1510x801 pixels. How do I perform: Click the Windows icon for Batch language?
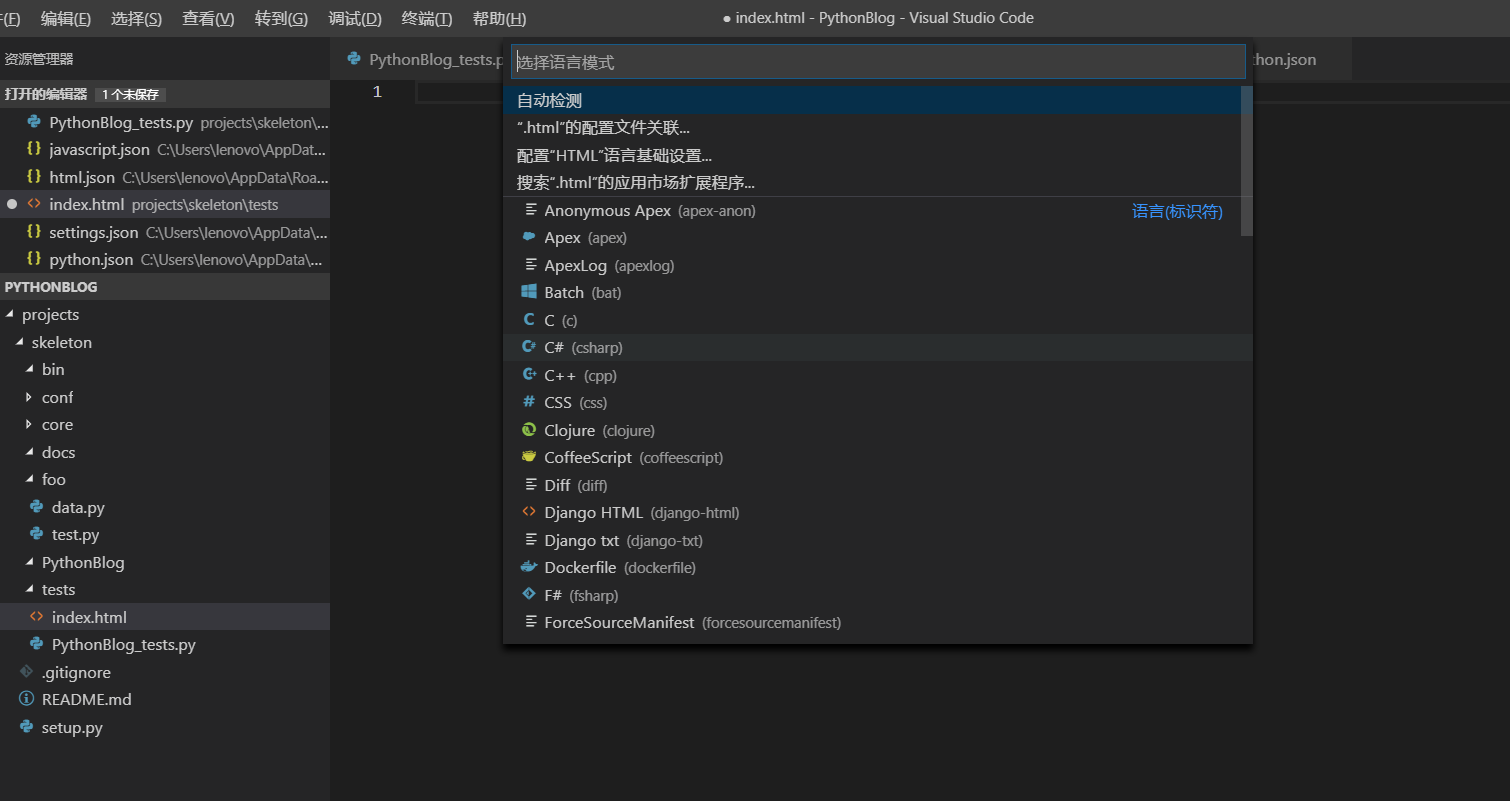[x=529, y=292]
